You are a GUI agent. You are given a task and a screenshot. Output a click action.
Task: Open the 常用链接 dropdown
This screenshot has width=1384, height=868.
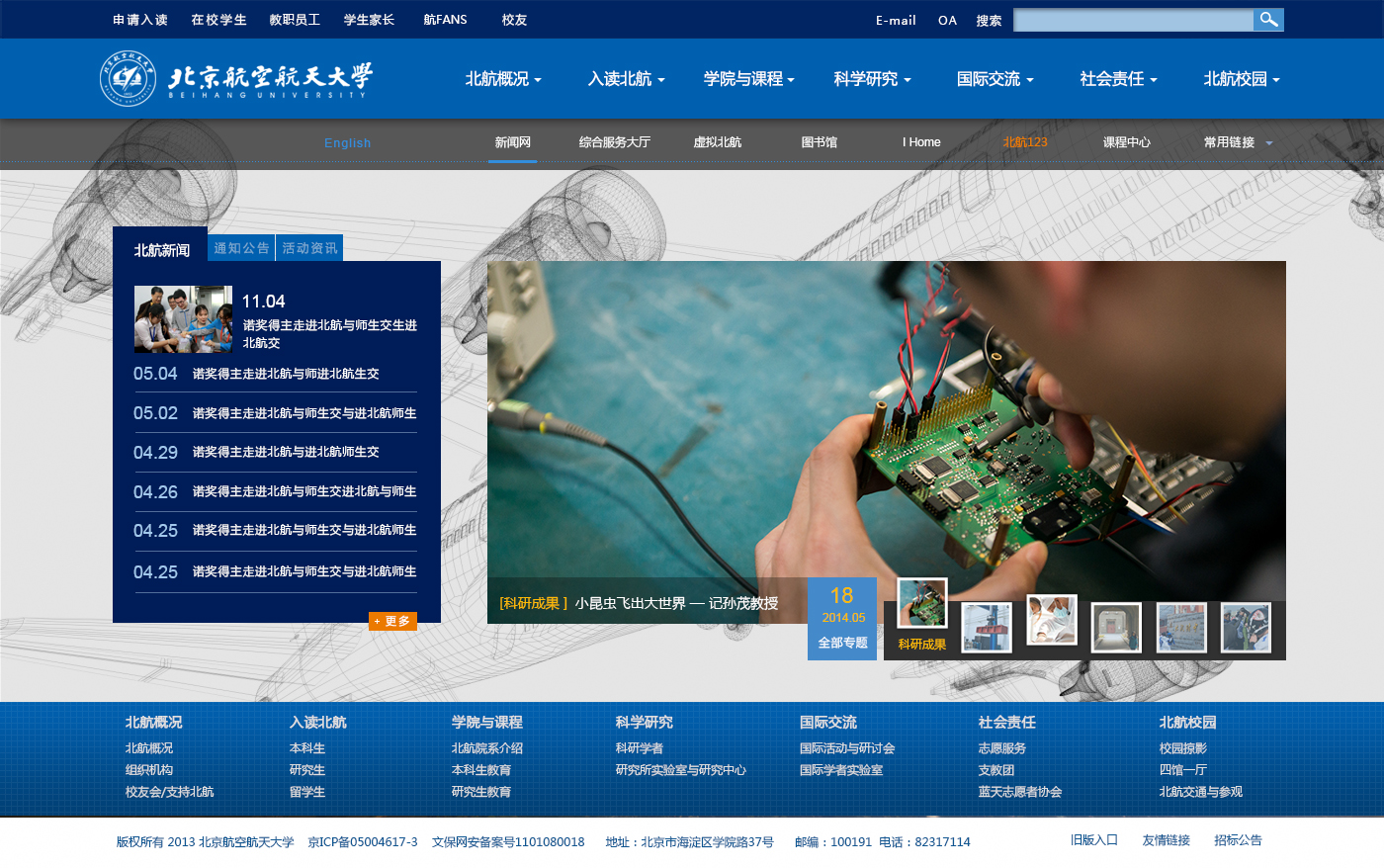coord(1238,142)
